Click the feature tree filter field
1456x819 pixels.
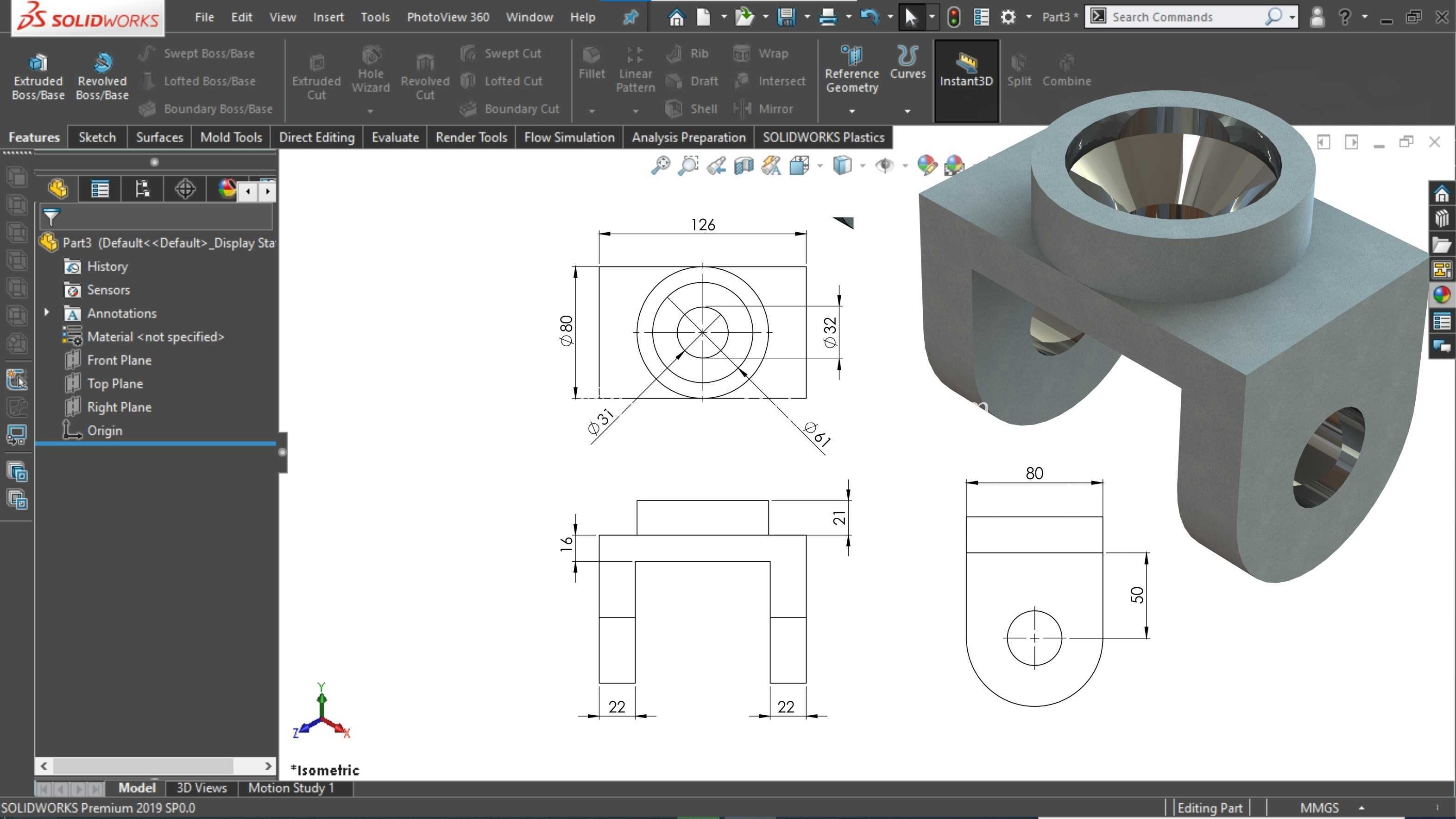click(x=156, y=217)
